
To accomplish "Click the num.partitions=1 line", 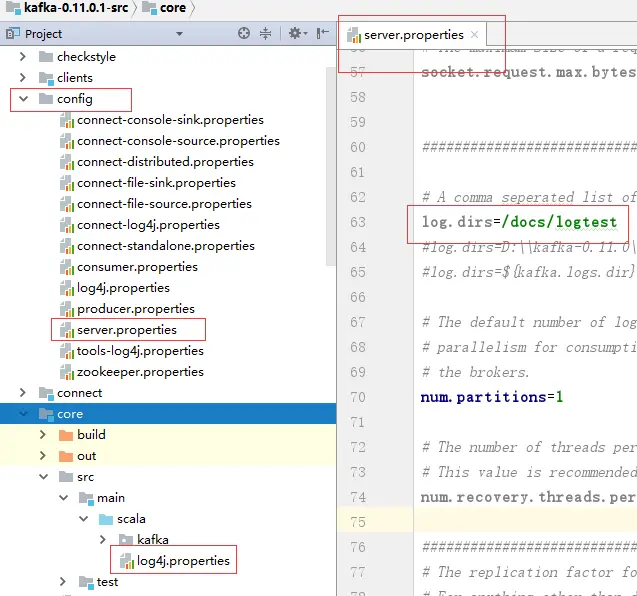I will pos(492,397).
